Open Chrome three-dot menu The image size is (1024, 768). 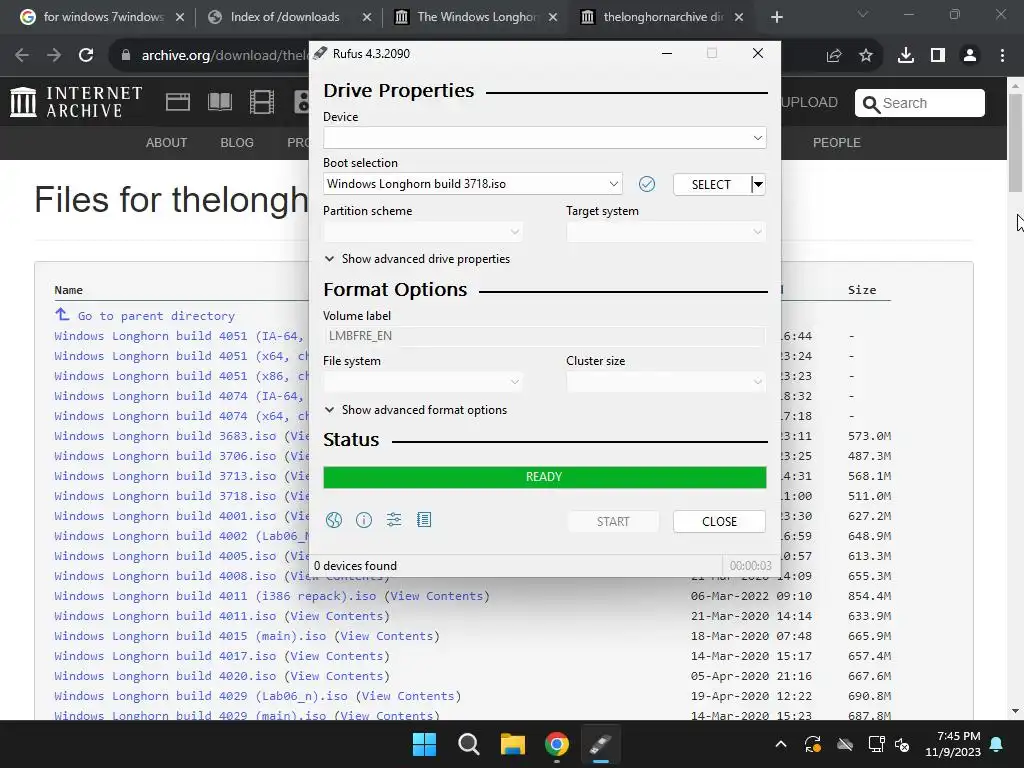(1002, 56)
